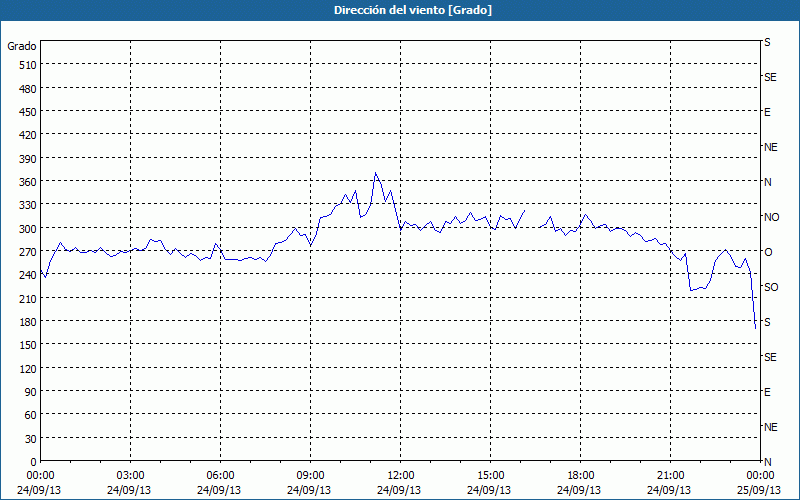Pick the 150 tick label on the left axis
The width and height of the screenshot is (800, 500).
point(29,345)
